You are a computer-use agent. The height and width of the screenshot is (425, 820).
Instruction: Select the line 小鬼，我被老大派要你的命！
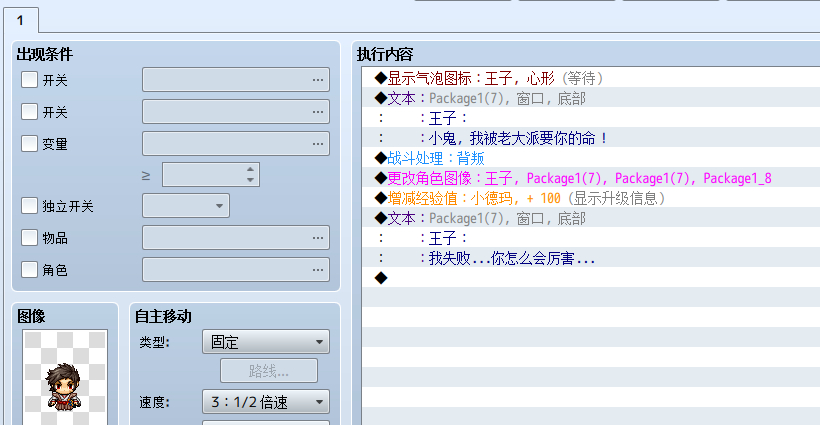[591, 138]
